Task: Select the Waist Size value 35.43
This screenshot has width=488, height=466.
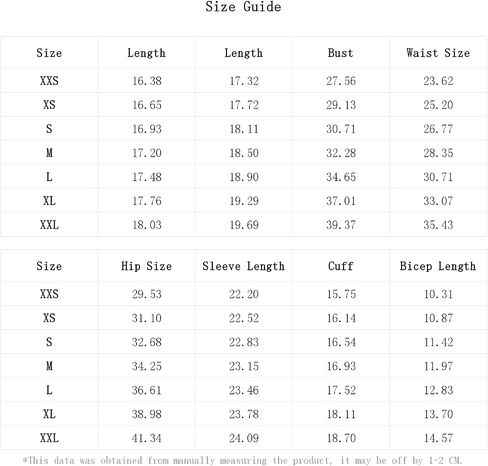Action: (x=438, y=225)
